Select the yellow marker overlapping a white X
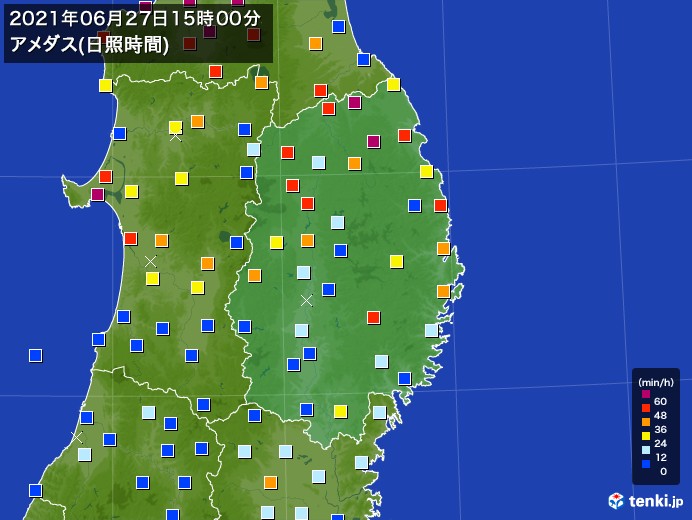The image size is (692, 520). coord(176,128)
